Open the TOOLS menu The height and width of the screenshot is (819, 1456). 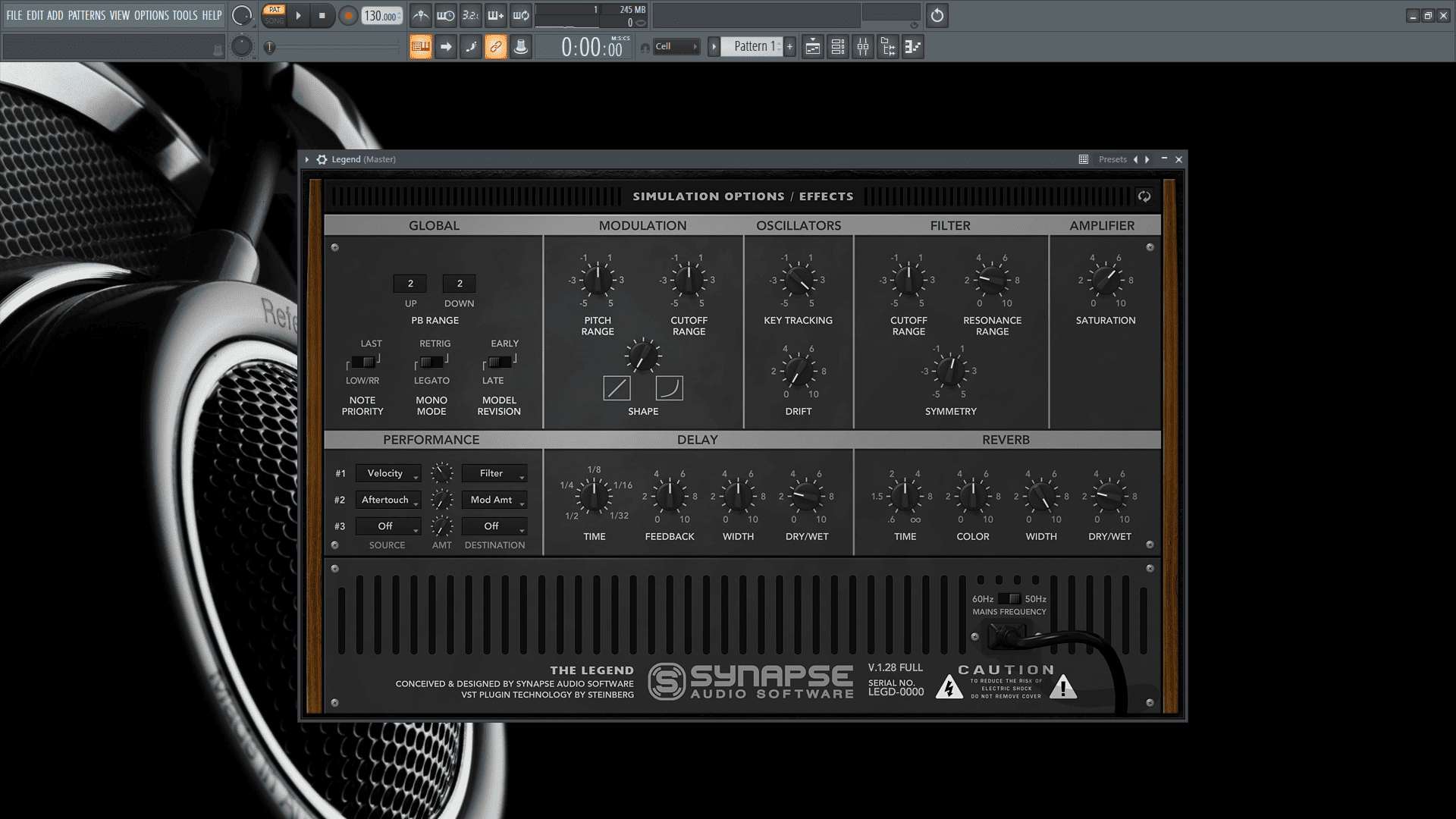(x=185, y=15)
